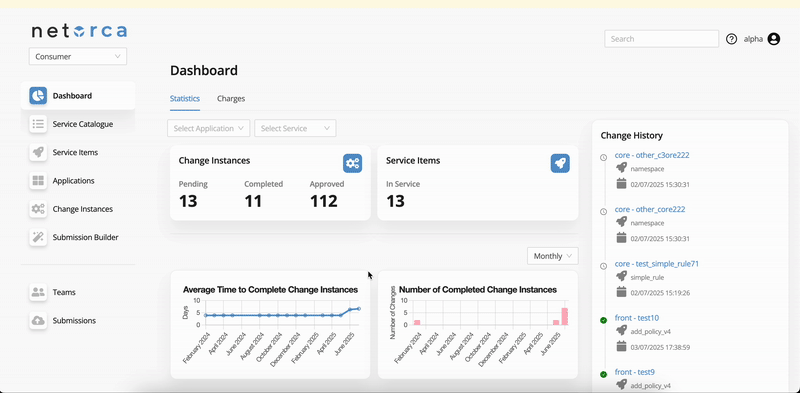Click the green check icon beside front - test10
Viewport: 800px width, 393px height.
604,320
